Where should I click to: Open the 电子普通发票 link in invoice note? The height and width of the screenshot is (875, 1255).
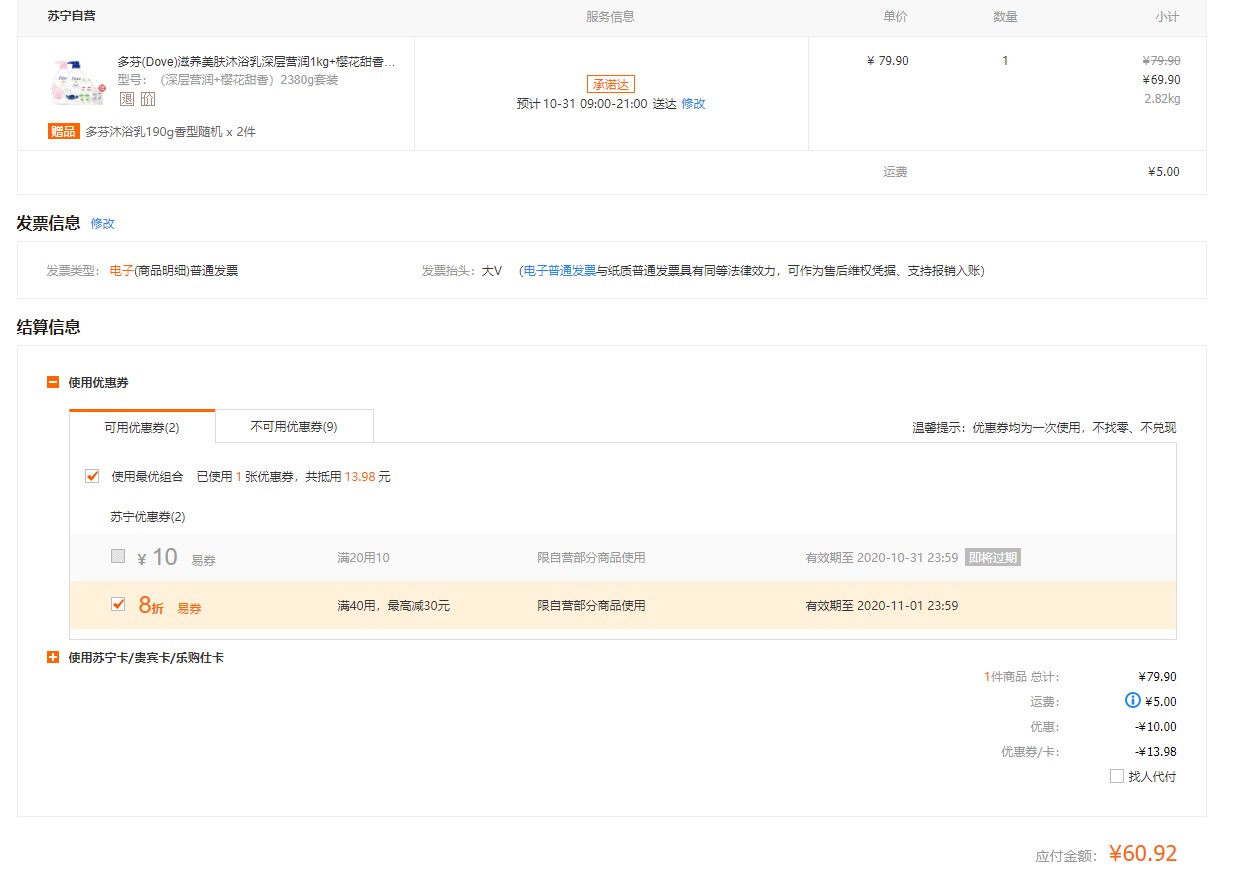[x=560, y=271]
